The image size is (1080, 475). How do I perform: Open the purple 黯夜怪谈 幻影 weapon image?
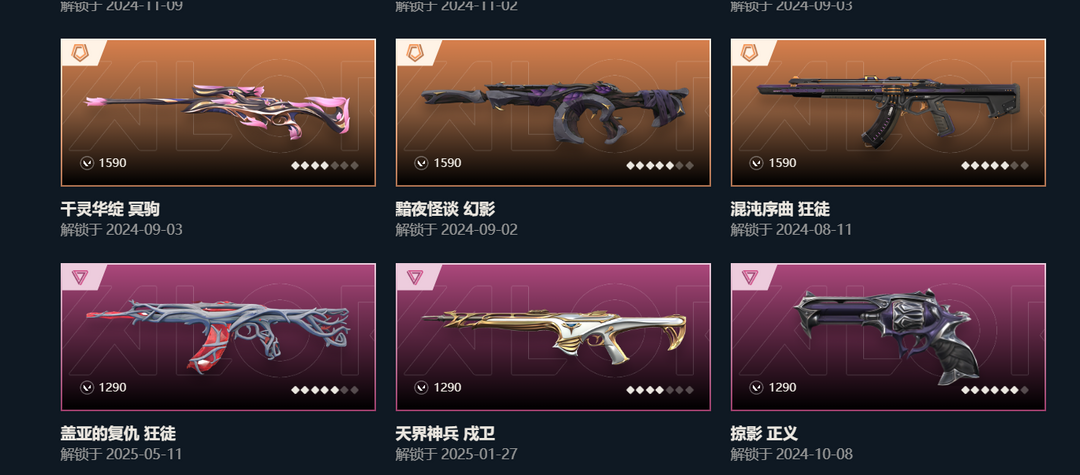[554, 112]
